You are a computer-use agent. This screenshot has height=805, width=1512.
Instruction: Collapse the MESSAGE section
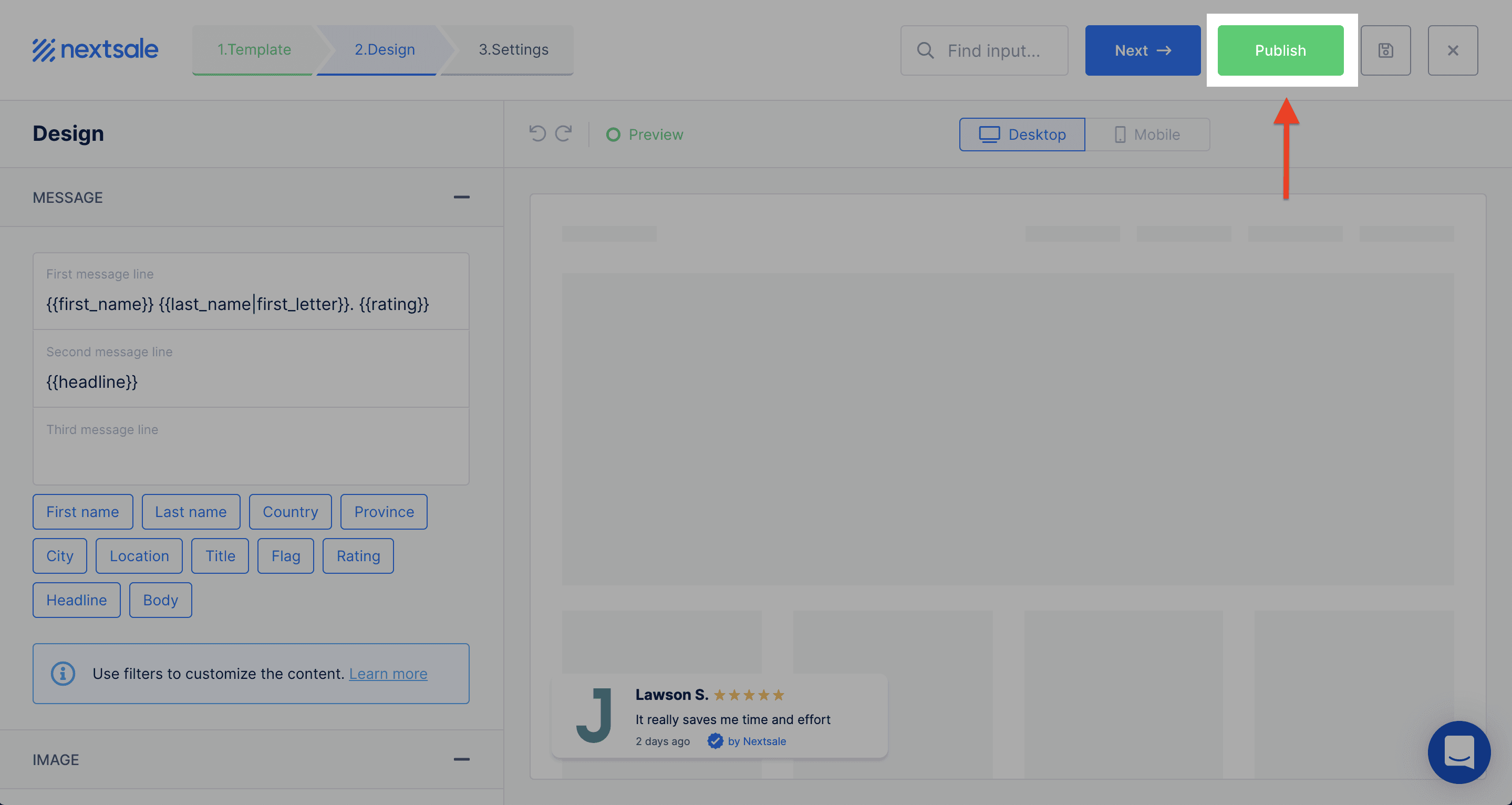[x=461, y=197]
